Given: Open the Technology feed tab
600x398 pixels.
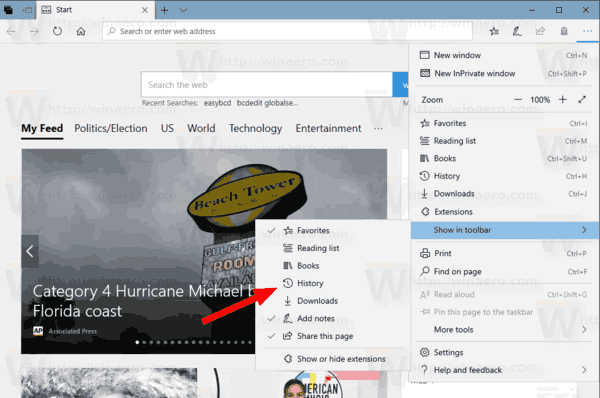Looking at the screenshot, I should pyautogui.click(x=256, y=129).
